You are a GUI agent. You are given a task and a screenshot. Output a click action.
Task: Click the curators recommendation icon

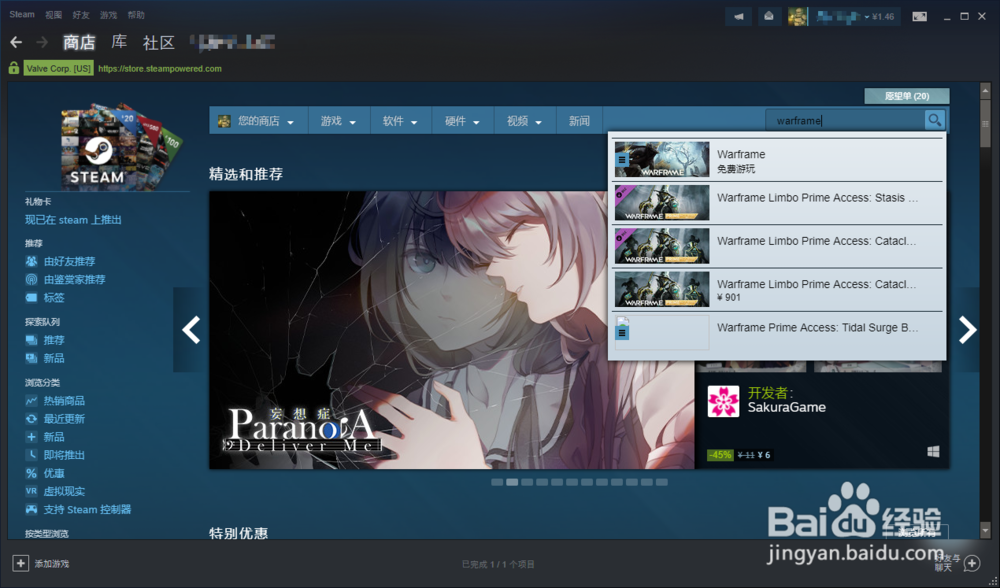coord(31,279)
